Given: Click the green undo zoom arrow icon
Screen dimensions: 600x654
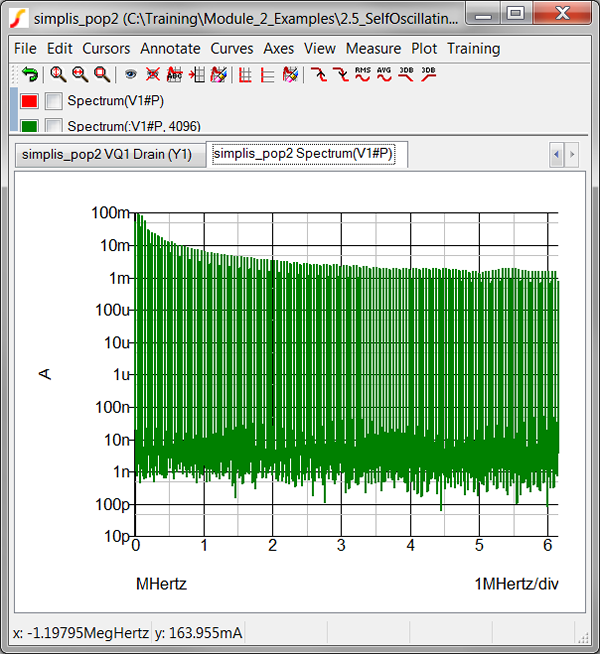Looking at the screenshot, I should pos(30,74).
